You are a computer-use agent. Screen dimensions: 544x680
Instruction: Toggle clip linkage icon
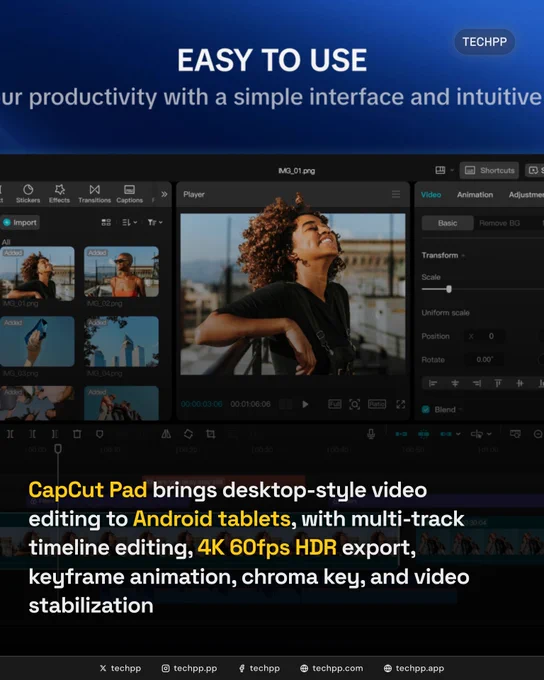tap(446, 434)
